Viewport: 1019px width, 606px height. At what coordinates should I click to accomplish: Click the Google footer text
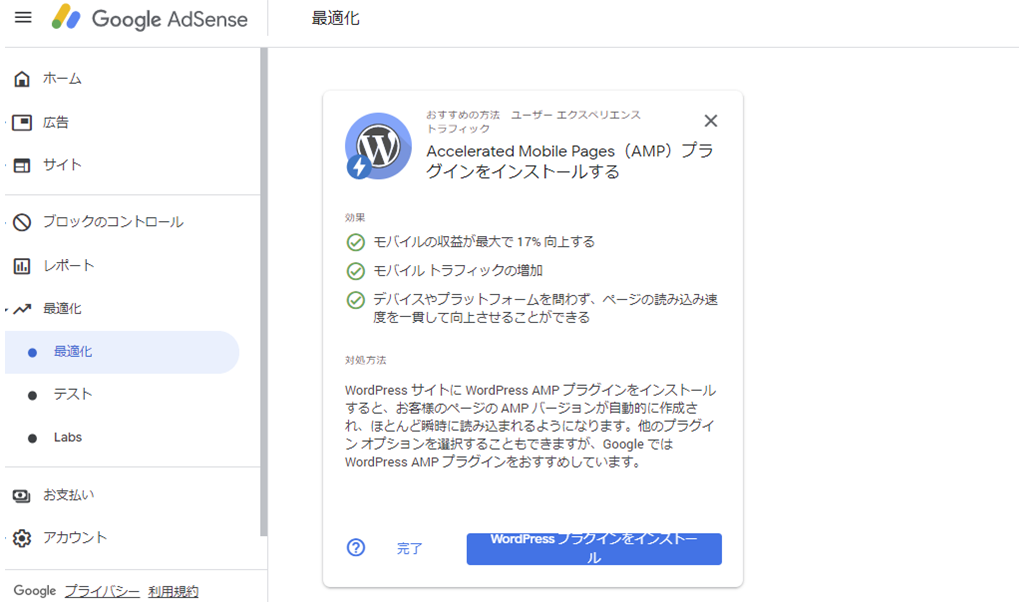(34, 591)
